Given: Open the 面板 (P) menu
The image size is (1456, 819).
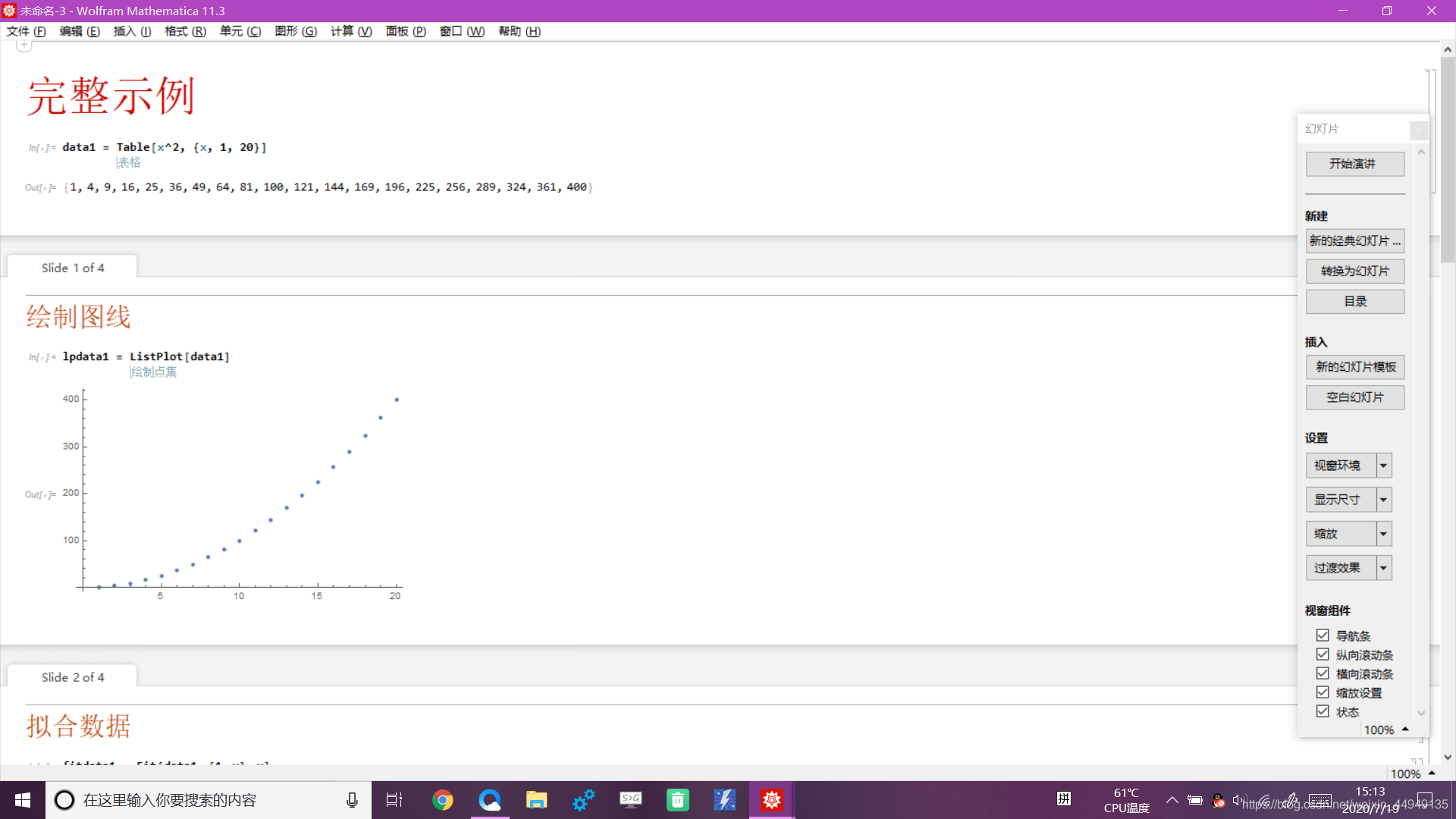Looking at the screenshot, I should (406, 31).
